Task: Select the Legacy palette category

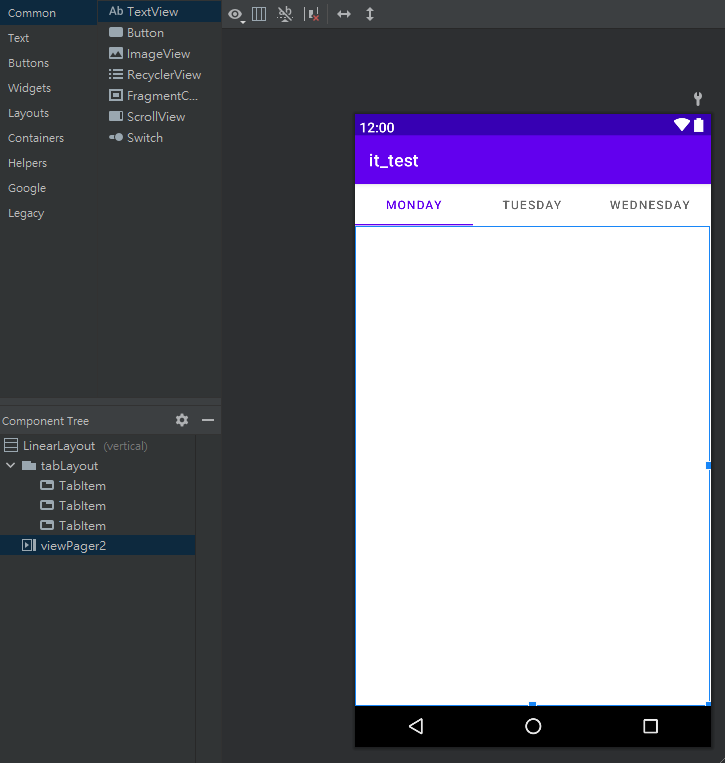Action: (49, 214)
